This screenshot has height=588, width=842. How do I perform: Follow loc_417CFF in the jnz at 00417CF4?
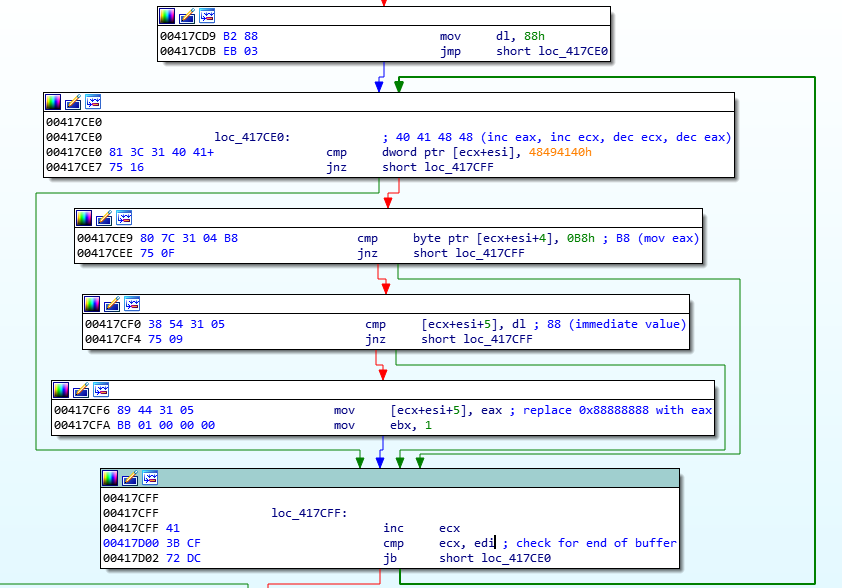click(498, 339)
